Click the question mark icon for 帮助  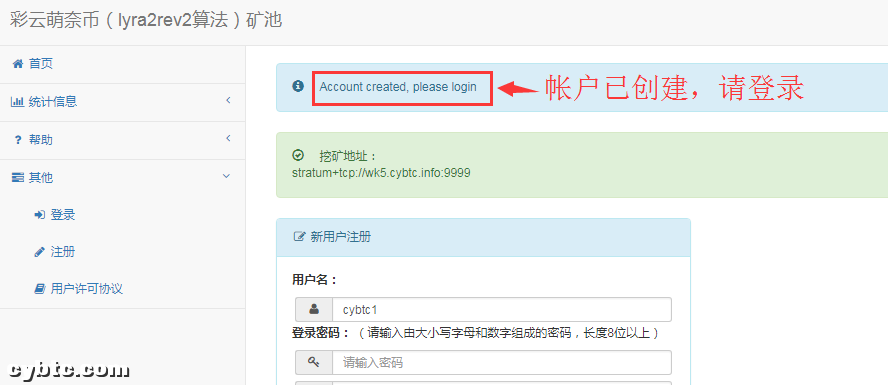click(18, 140)
